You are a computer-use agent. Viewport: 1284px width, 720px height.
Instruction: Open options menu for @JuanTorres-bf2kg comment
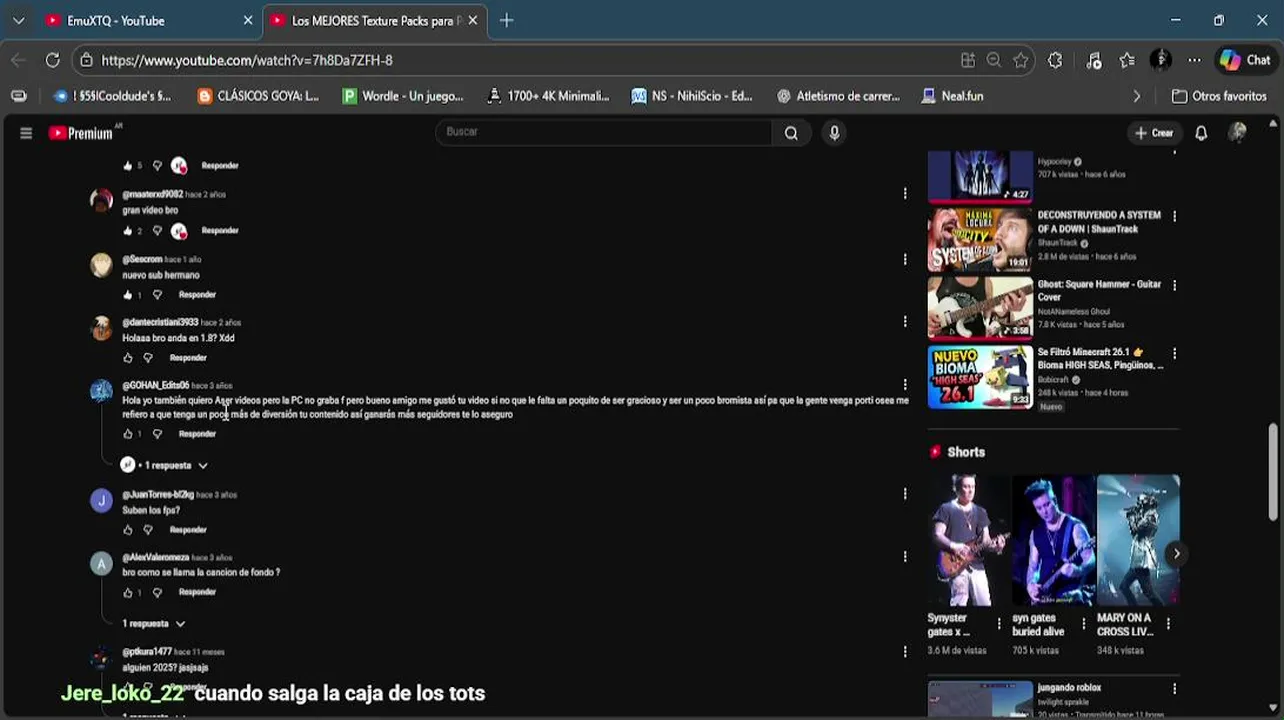coord(905,494)
